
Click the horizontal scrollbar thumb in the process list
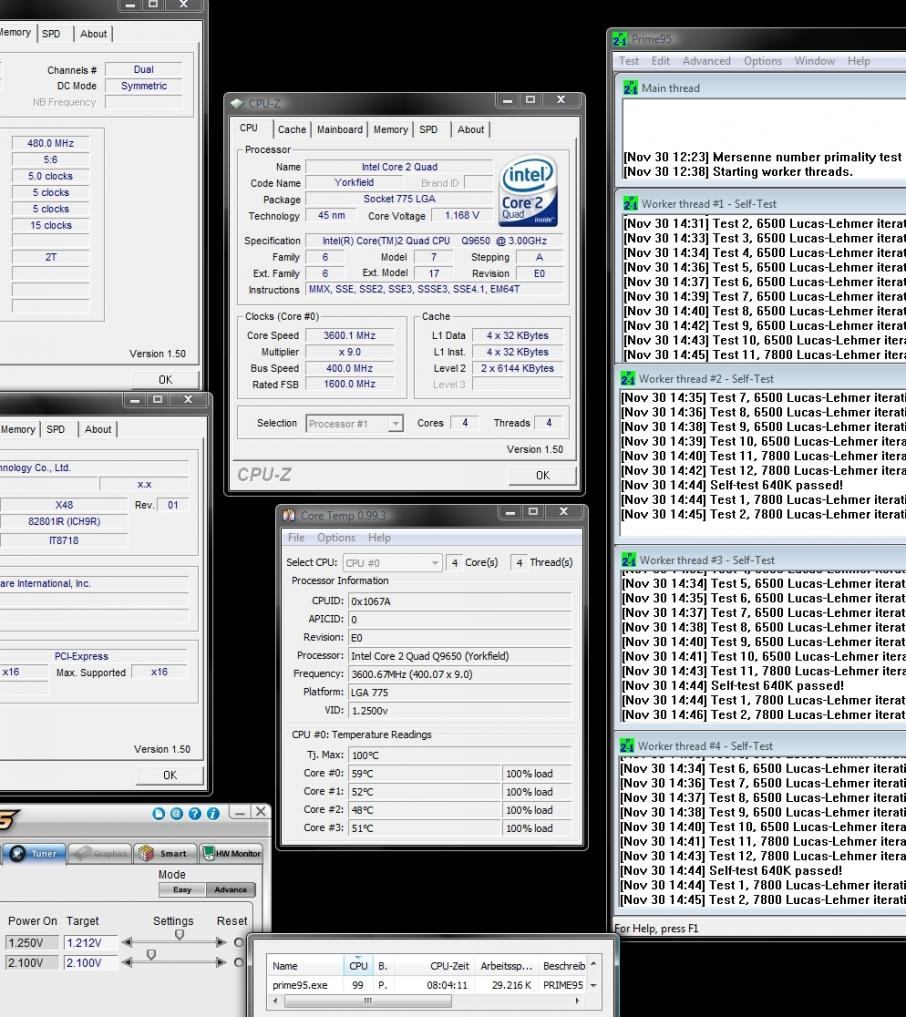(x=368, y=1001)
